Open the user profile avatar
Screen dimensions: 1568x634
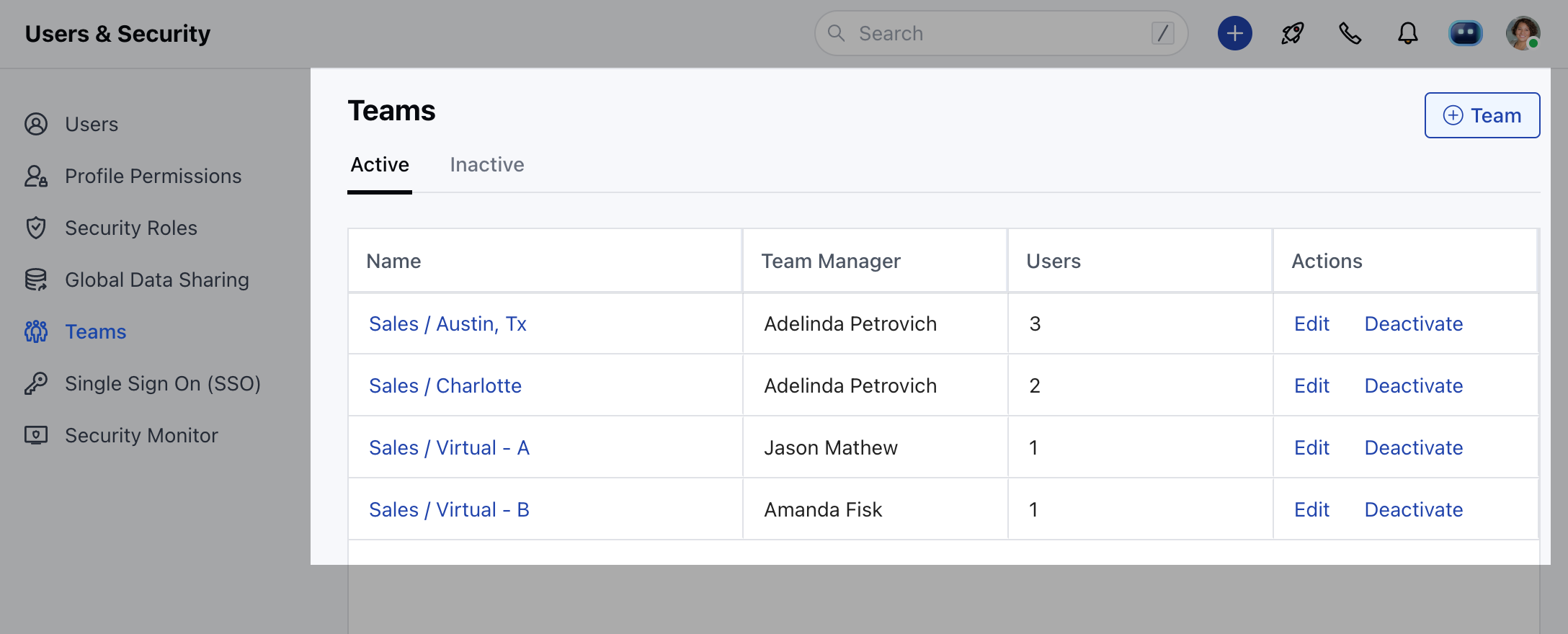1523,34
